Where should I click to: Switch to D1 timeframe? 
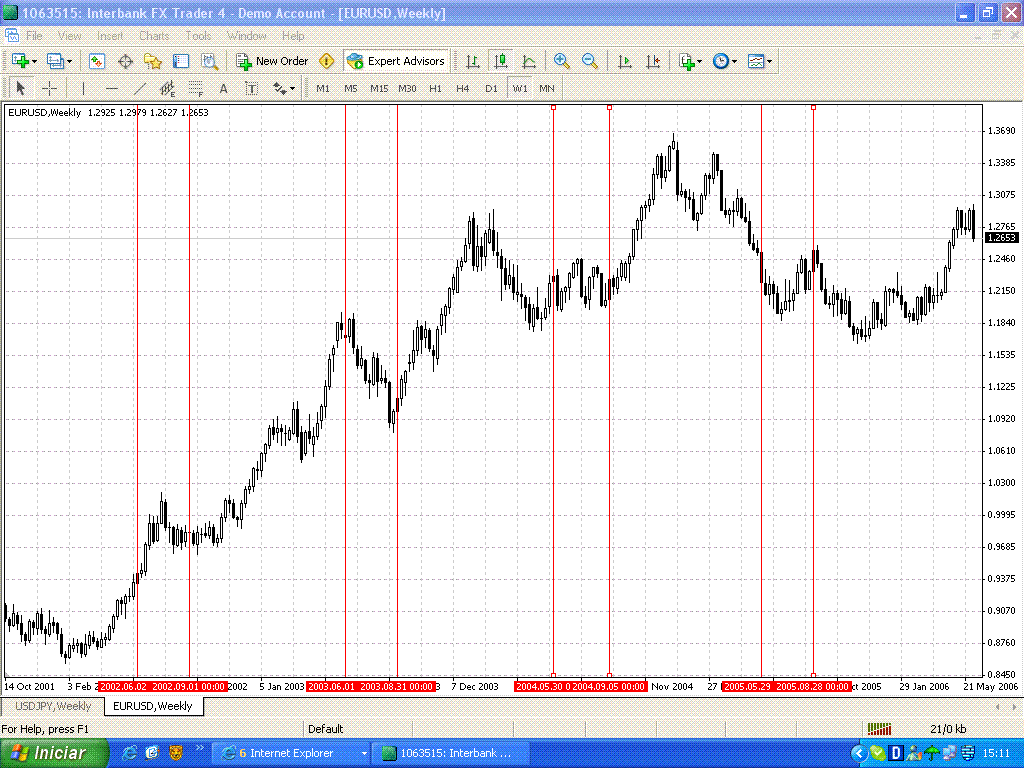point(491,88)
